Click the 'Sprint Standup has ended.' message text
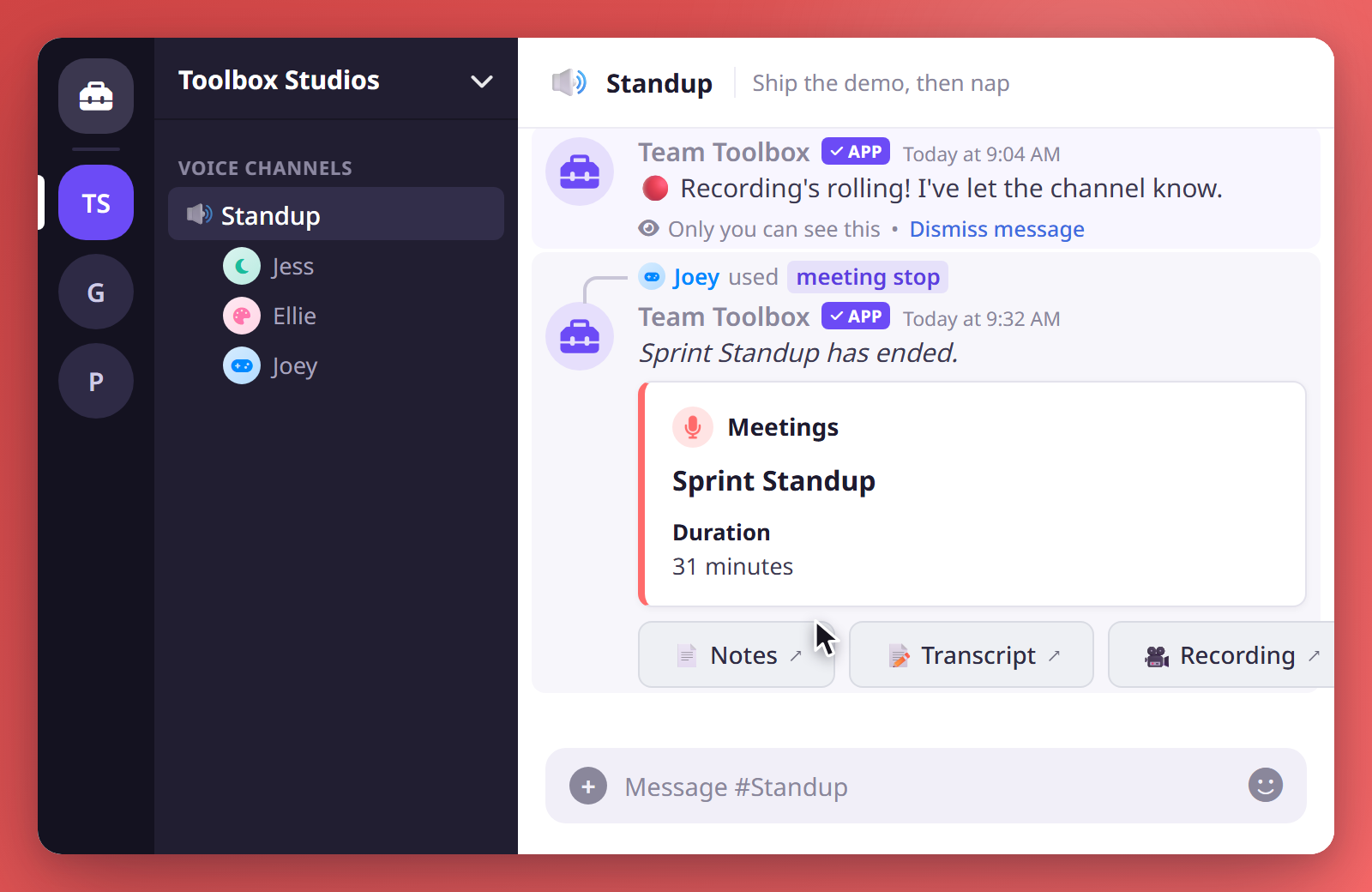 [x=798, y=353]
